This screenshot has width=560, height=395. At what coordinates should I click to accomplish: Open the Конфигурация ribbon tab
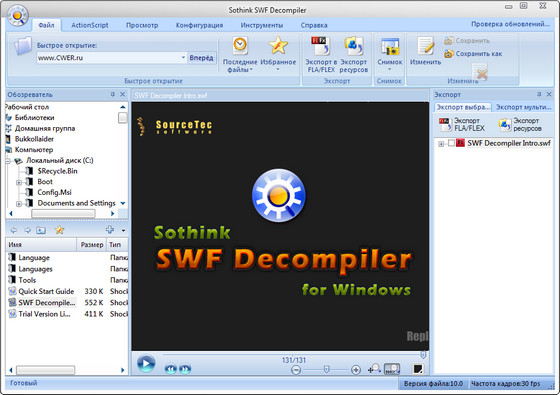coord(199,25)
